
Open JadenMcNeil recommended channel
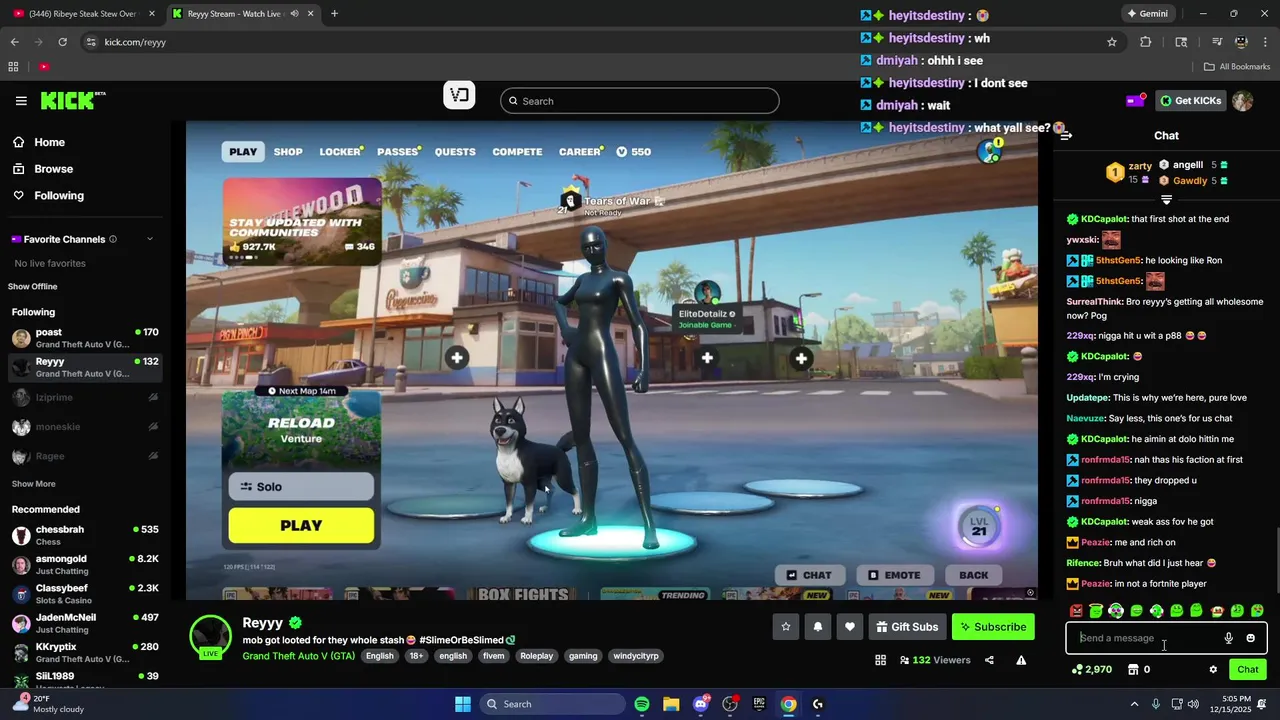pos(85,623)
